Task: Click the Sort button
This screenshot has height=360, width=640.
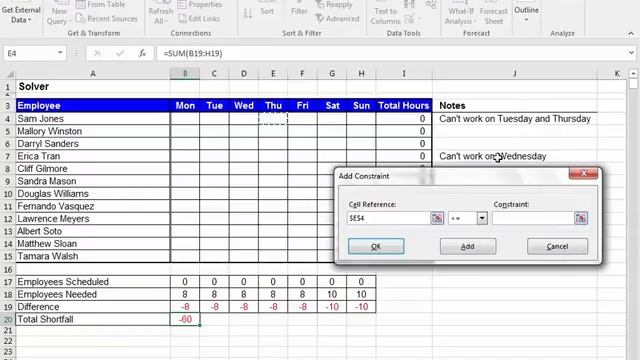Action: point(267,9)
